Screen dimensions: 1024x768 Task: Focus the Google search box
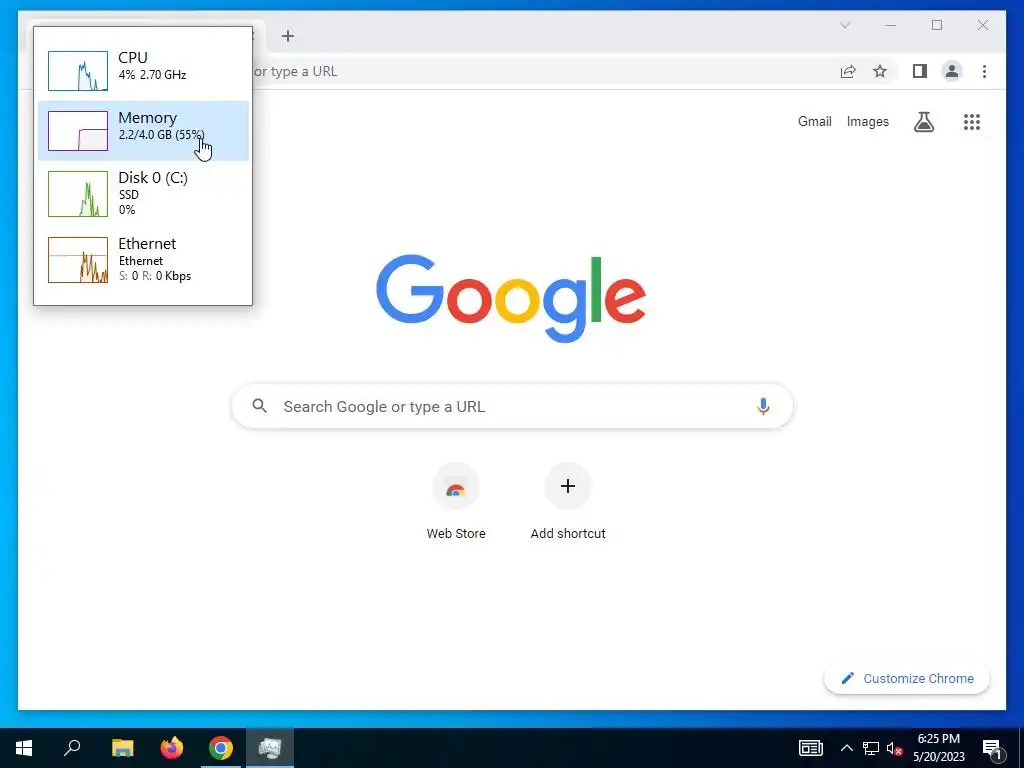coord(512,406)
